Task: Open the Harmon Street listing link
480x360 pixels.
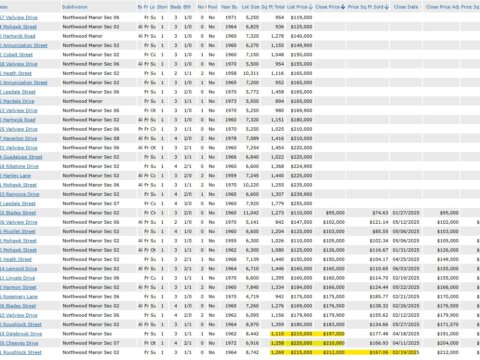Action: coord(18,288)
